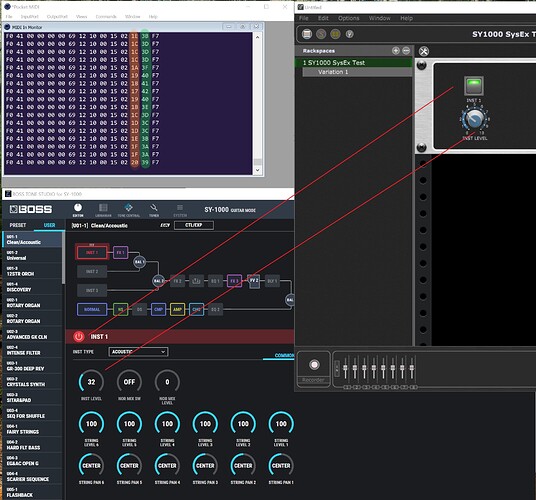Viewport: 536px width, 500px height.
Task: Select the DS distortion block
Action: (x=139, y=309)
